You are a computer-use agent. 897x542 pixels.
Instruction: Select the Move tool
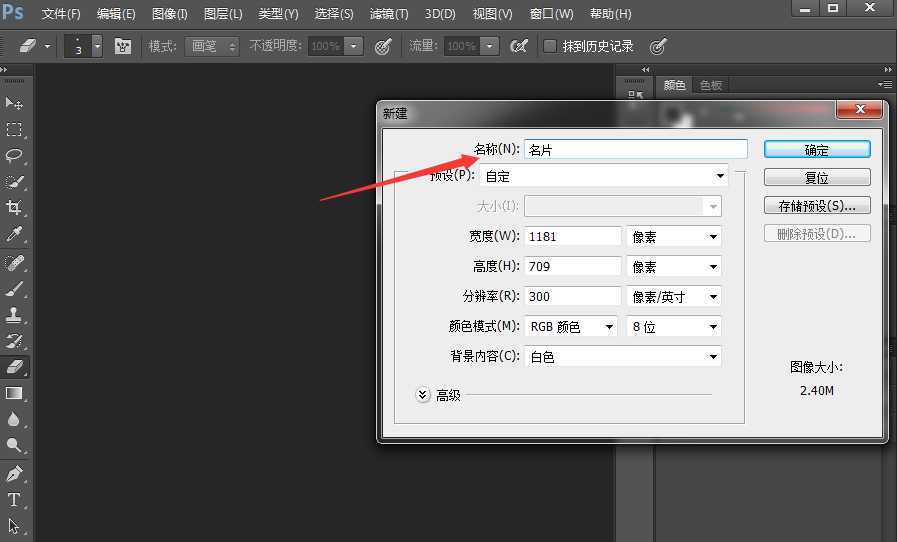coord(14,103)
